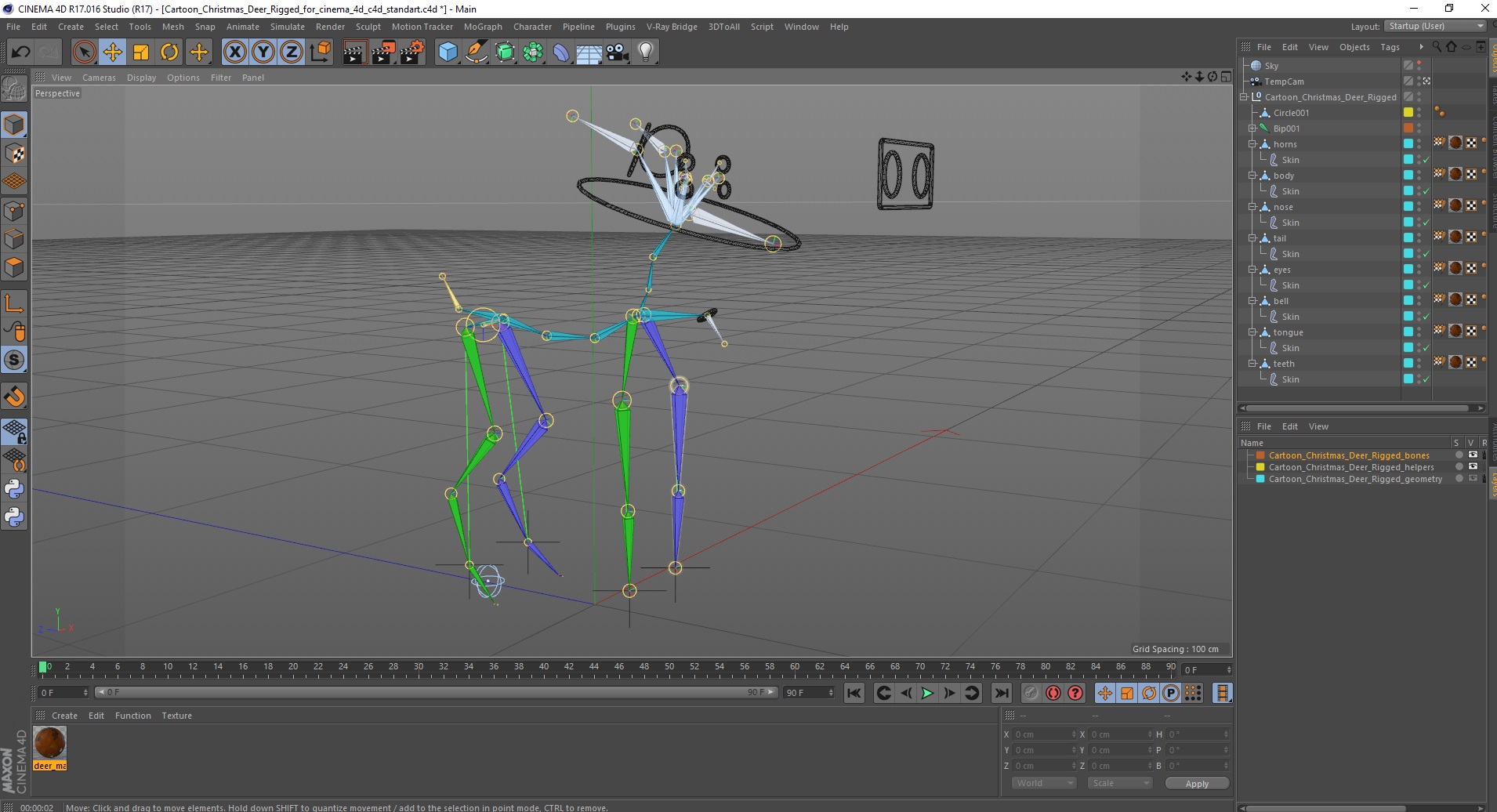This screenshot has width=1497, height=812.
Task: Open viewport Display menu
Action: pos(141,78)
